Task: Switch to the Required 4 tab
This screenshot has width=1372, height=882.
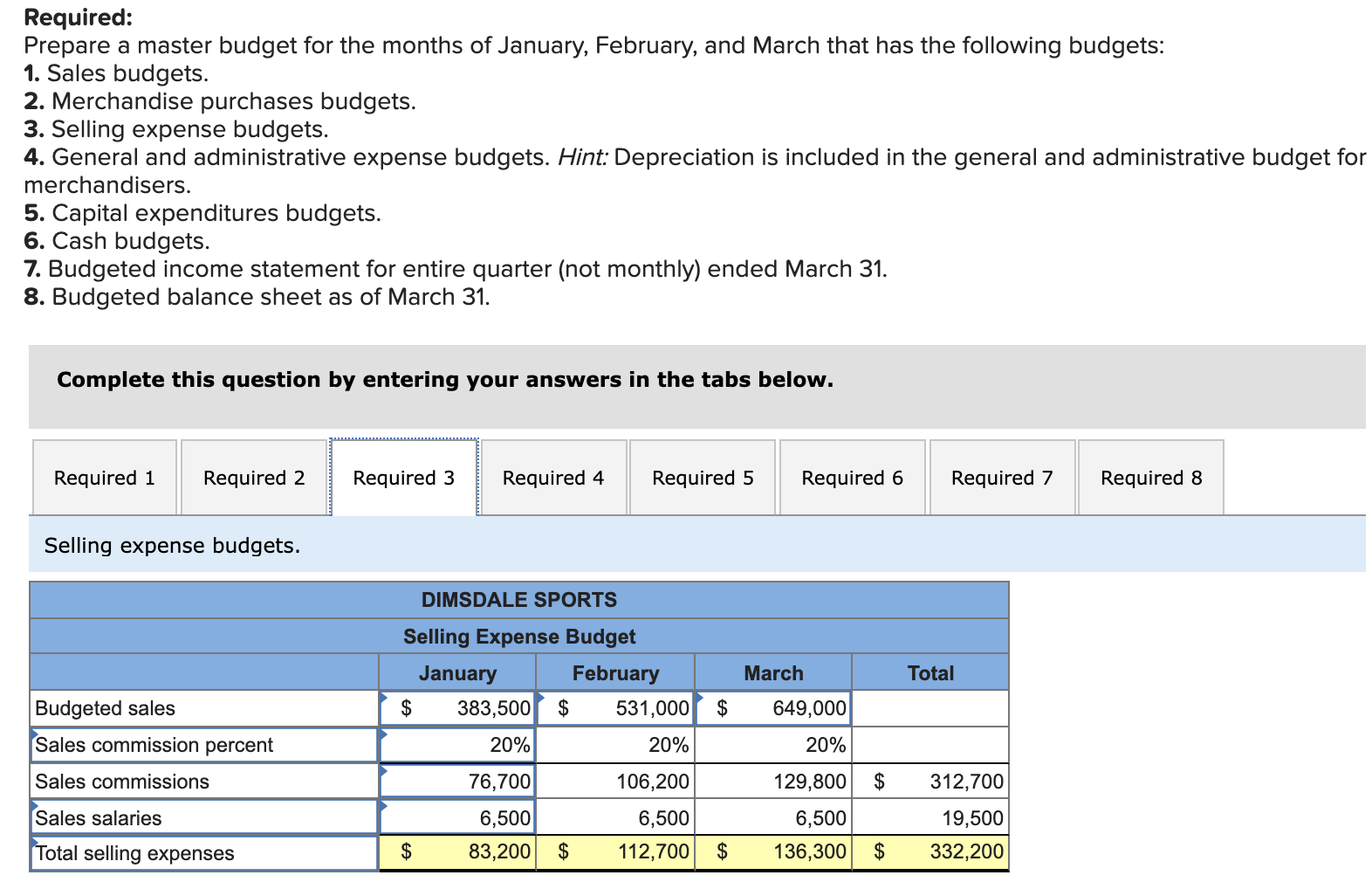Action: pos(553,478)
